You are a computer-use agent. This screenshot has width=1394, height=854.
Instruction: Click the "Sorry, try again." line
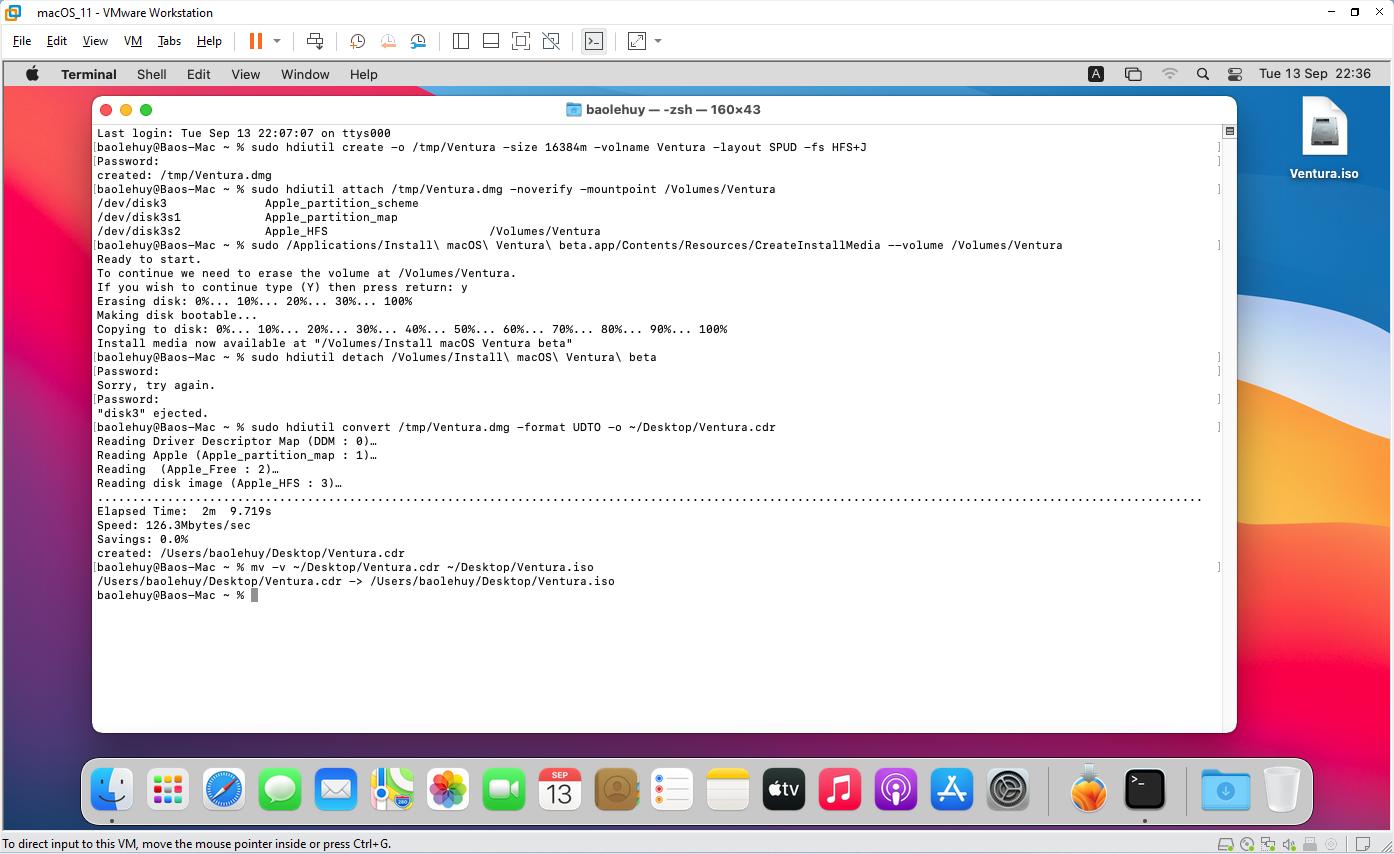pyautogui.click(x=156, y=385)
